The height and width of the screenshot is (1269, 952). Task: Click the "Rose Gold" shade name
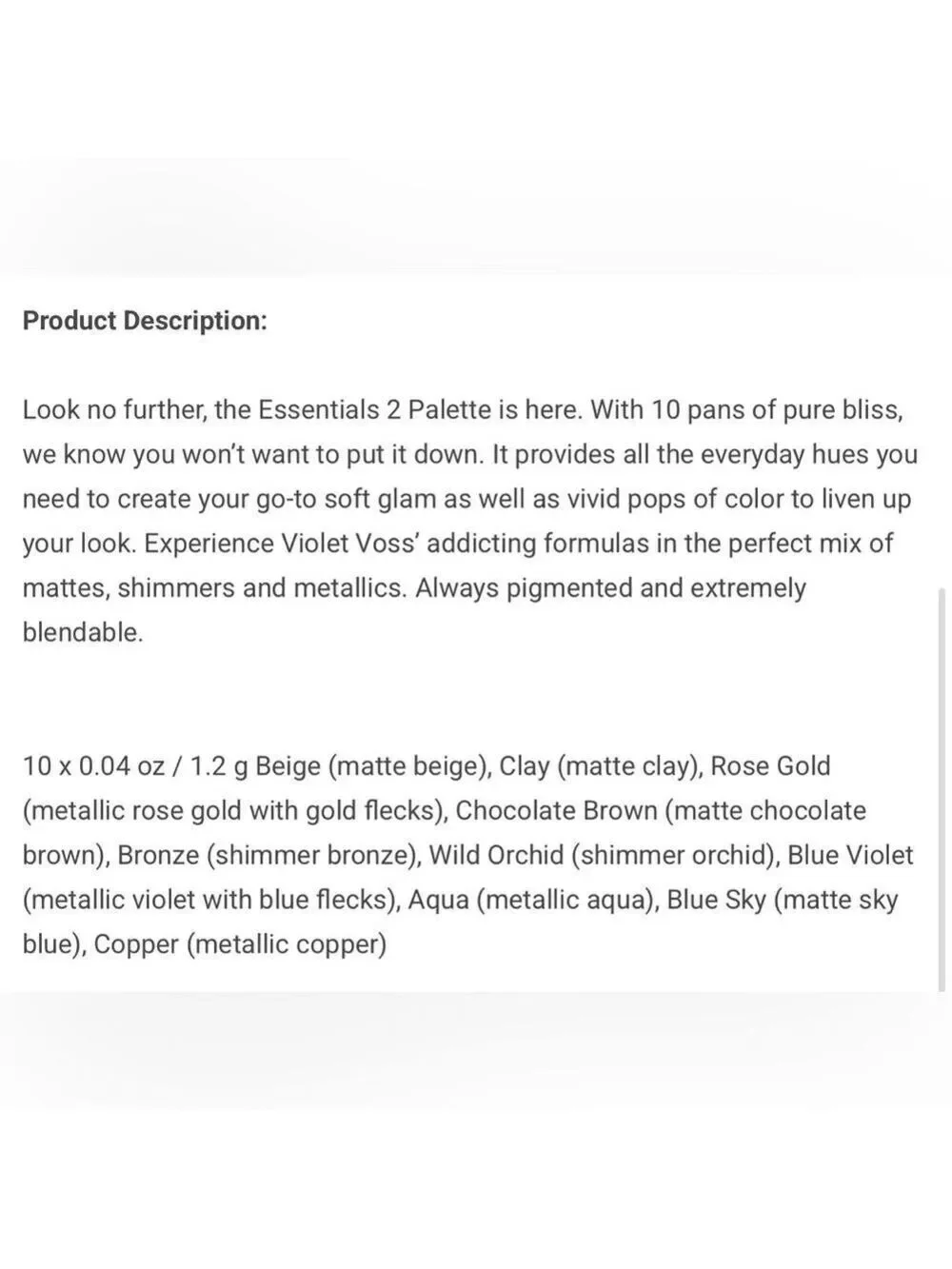[771, 766]
